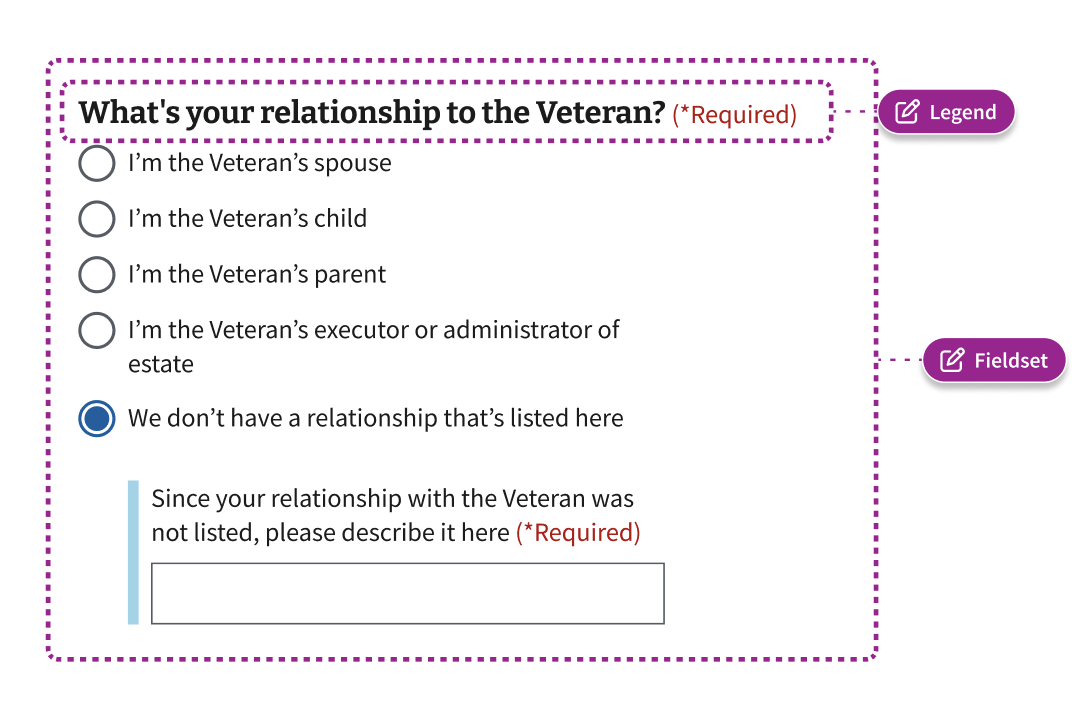Choose the "I'm the Veteran's spouse" radio button
The width and height of the screenshot is (1092, 704).
pos(97,163)
